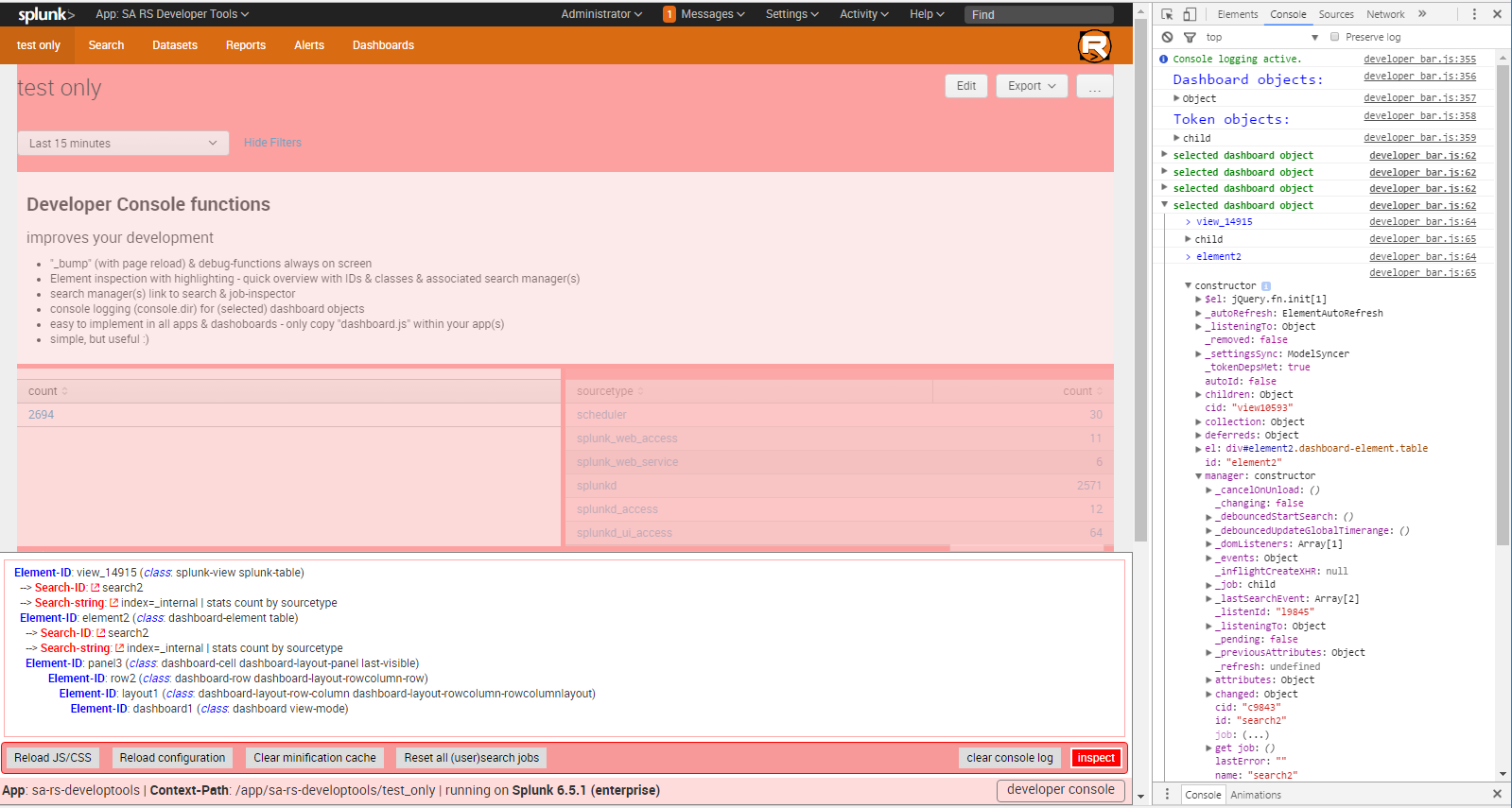Open the Reports nav item
The width and height of the screenshot is (1512, 808).
246,45
